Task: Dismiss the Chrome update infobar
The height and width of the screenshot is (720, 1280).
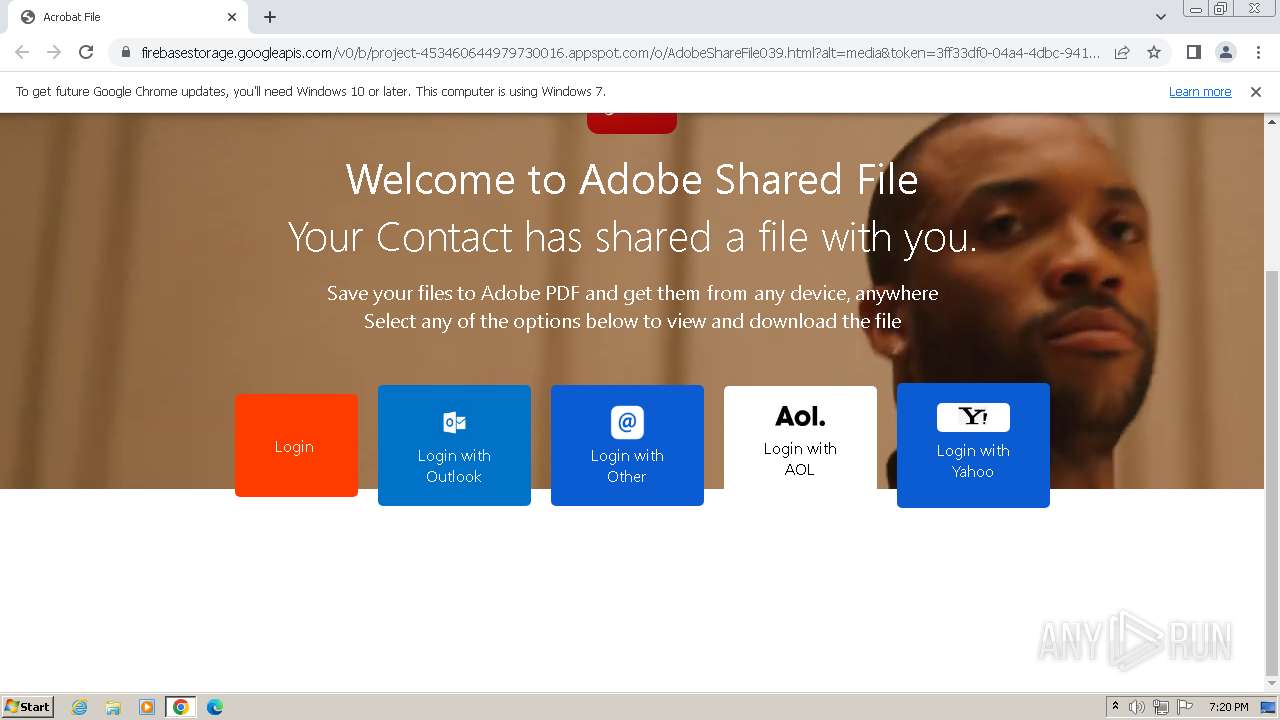Action: [1256, 91]
